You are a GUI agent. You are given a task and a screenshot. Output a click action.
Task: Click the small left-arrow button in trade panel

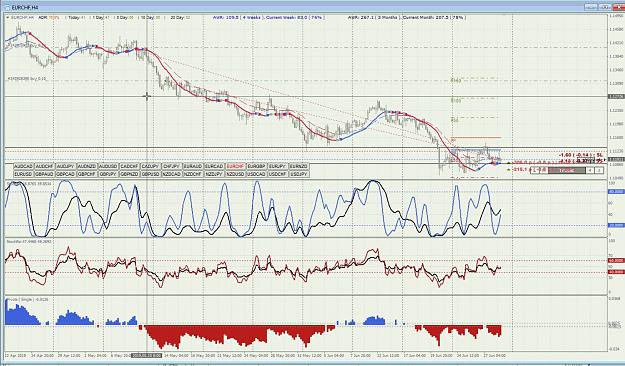click(x=590, y=170)
